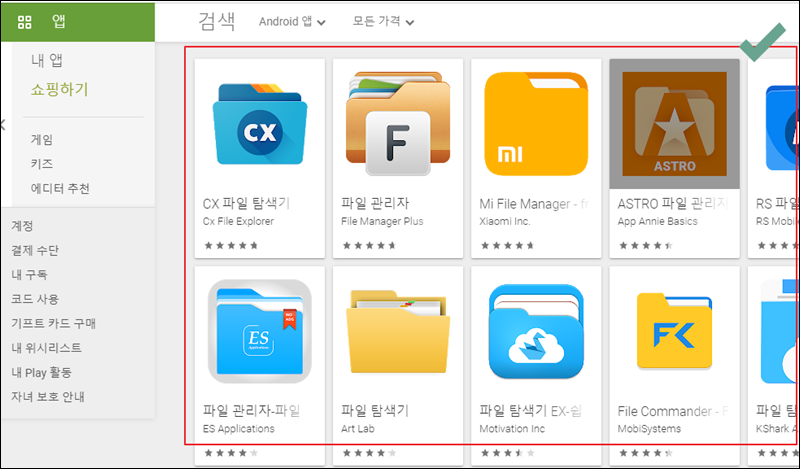800x469 pixels.
Task: Open the 내 구독 link
Action: point(29,275)
